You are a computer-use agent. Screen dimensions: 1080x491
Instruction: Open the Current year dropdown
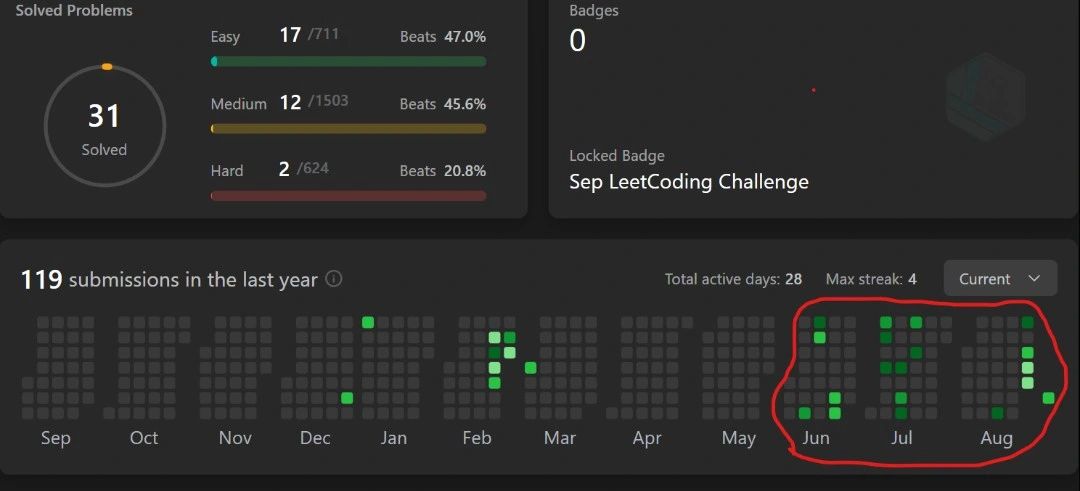click(999, 279)
